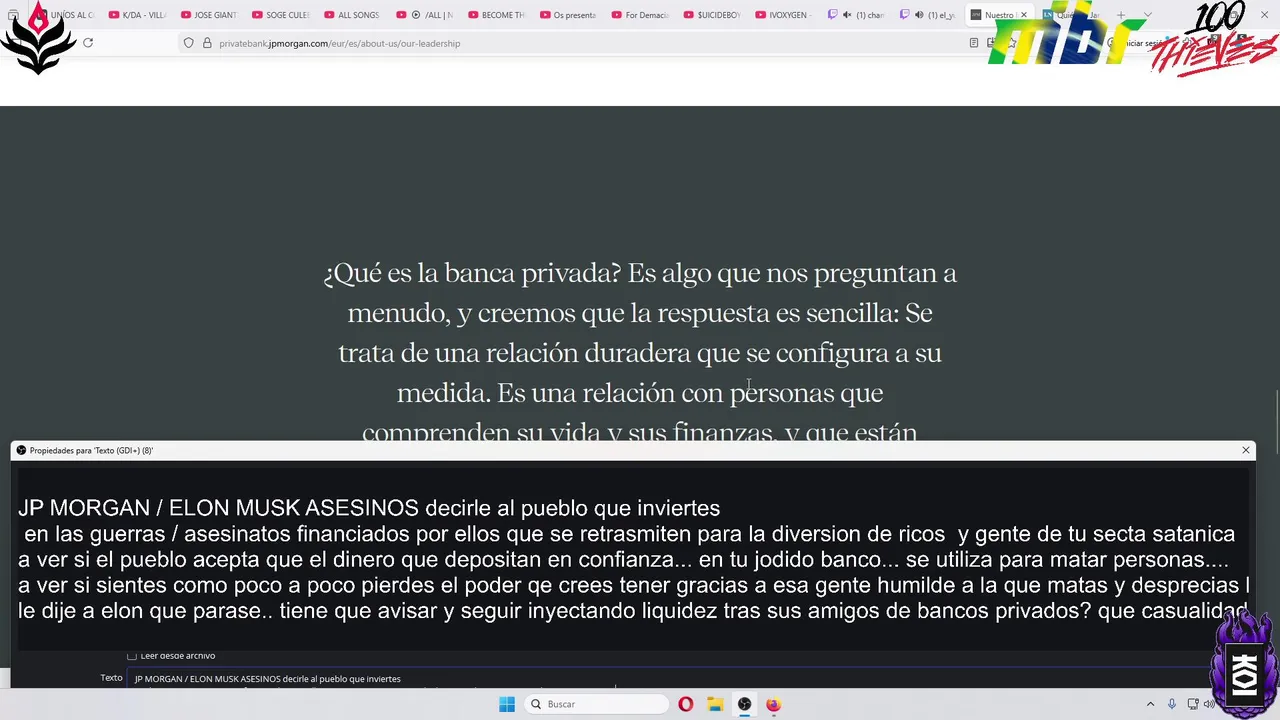Image resolution: width=1280 pixels, height=720 pixels.
Task: Open Opera from the taskbar
Action: [x=685, y=704]
